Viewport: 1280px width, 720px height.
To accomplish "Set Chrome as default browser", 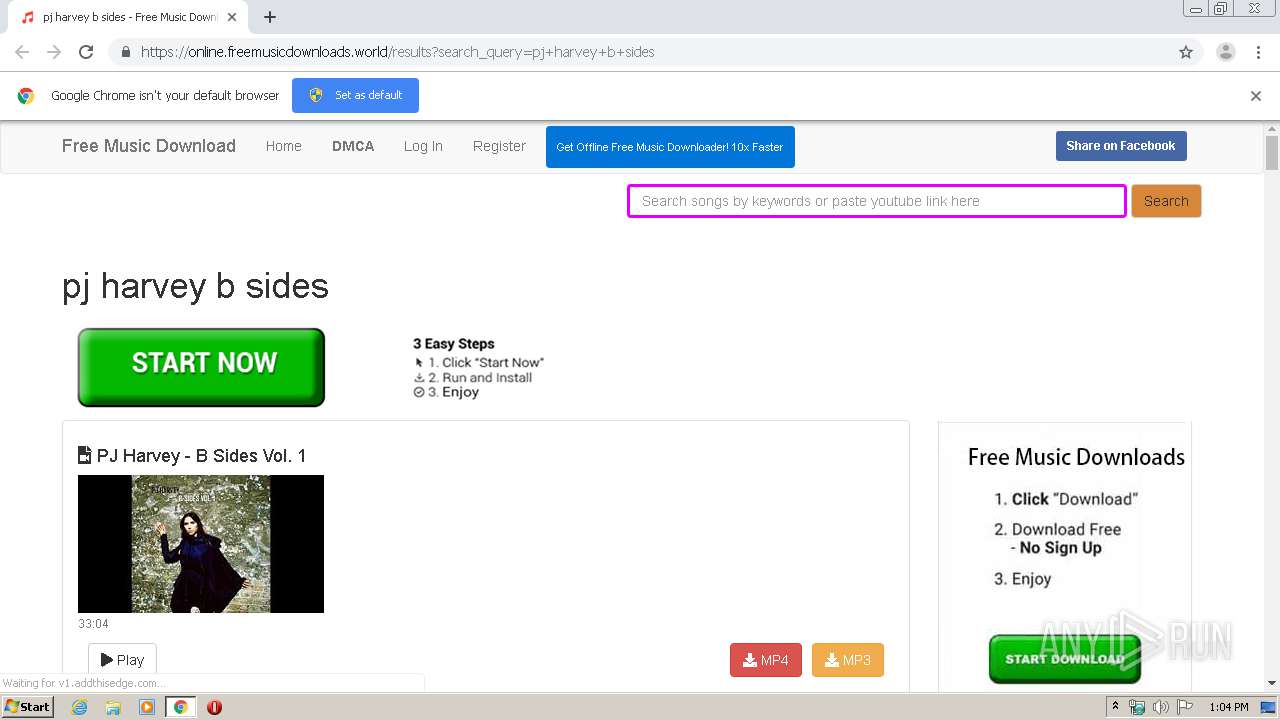I will pos(355,95).
